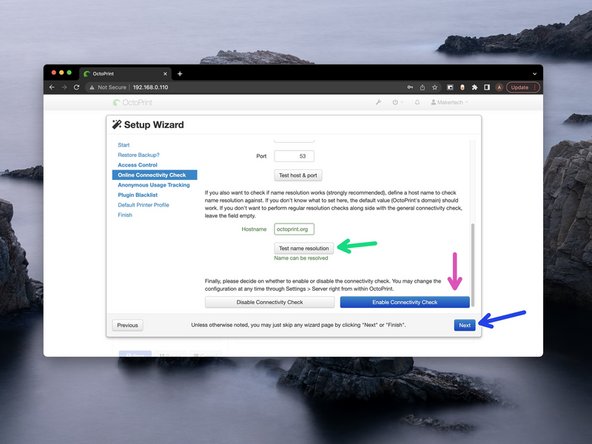Viewport: 592px width, 444px height.
Task: Click Test host & port button
Action: [298, 175]
